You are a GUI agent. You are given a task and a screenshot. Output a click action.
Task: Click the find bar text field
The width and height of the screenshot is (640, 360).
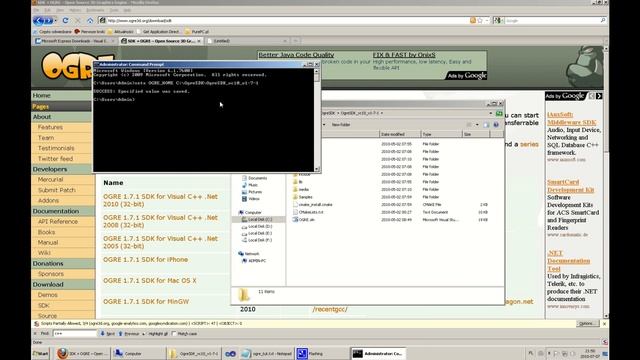point(75,333)
